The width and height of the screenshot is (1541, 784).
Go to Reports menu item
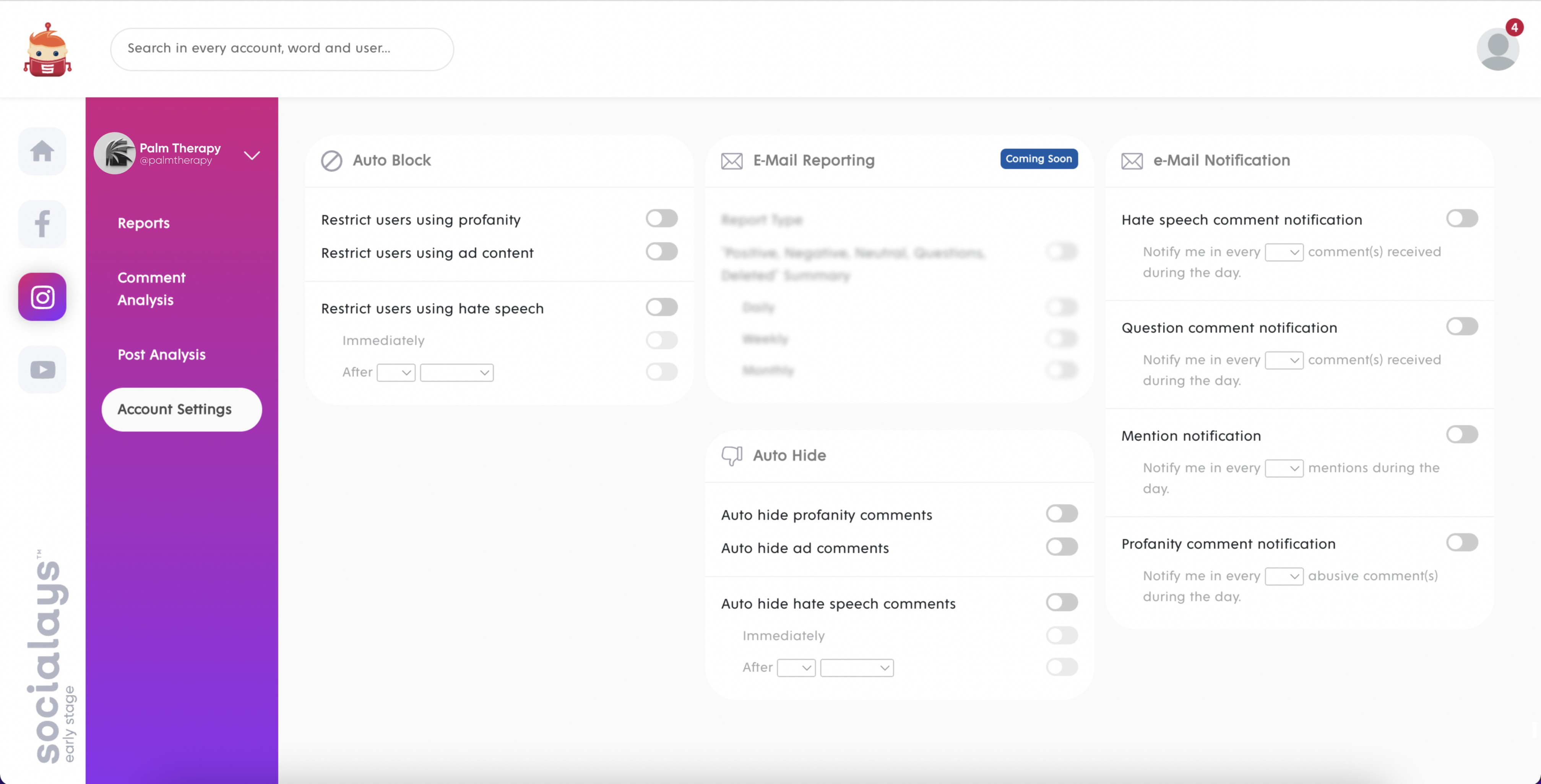point(144,223)
